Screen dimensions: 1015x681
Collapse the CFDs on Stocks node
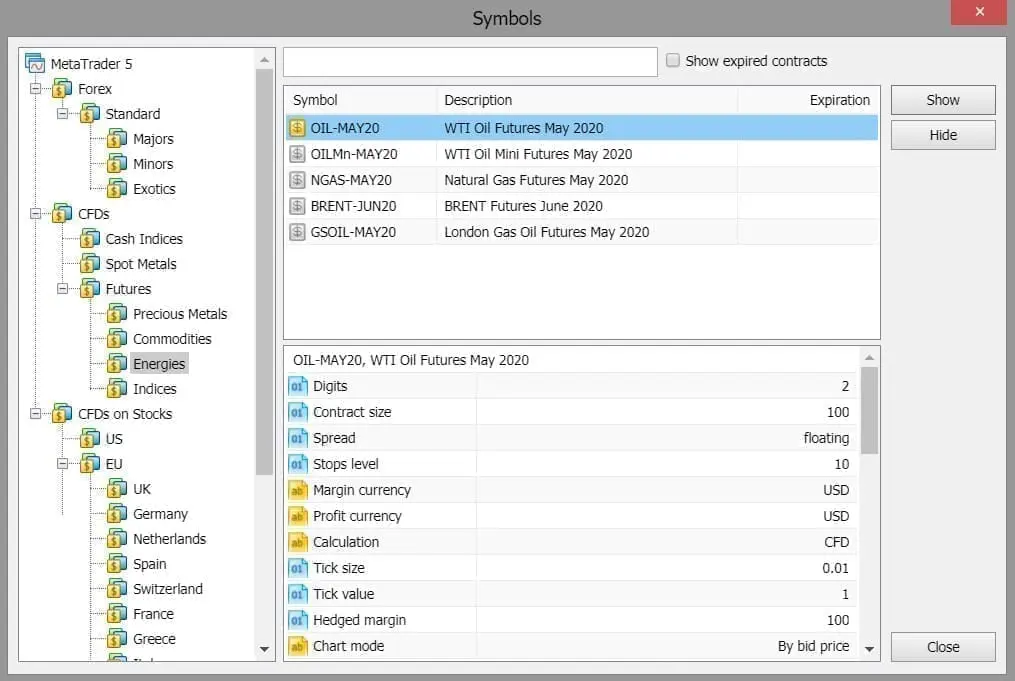tap(36, 414)
